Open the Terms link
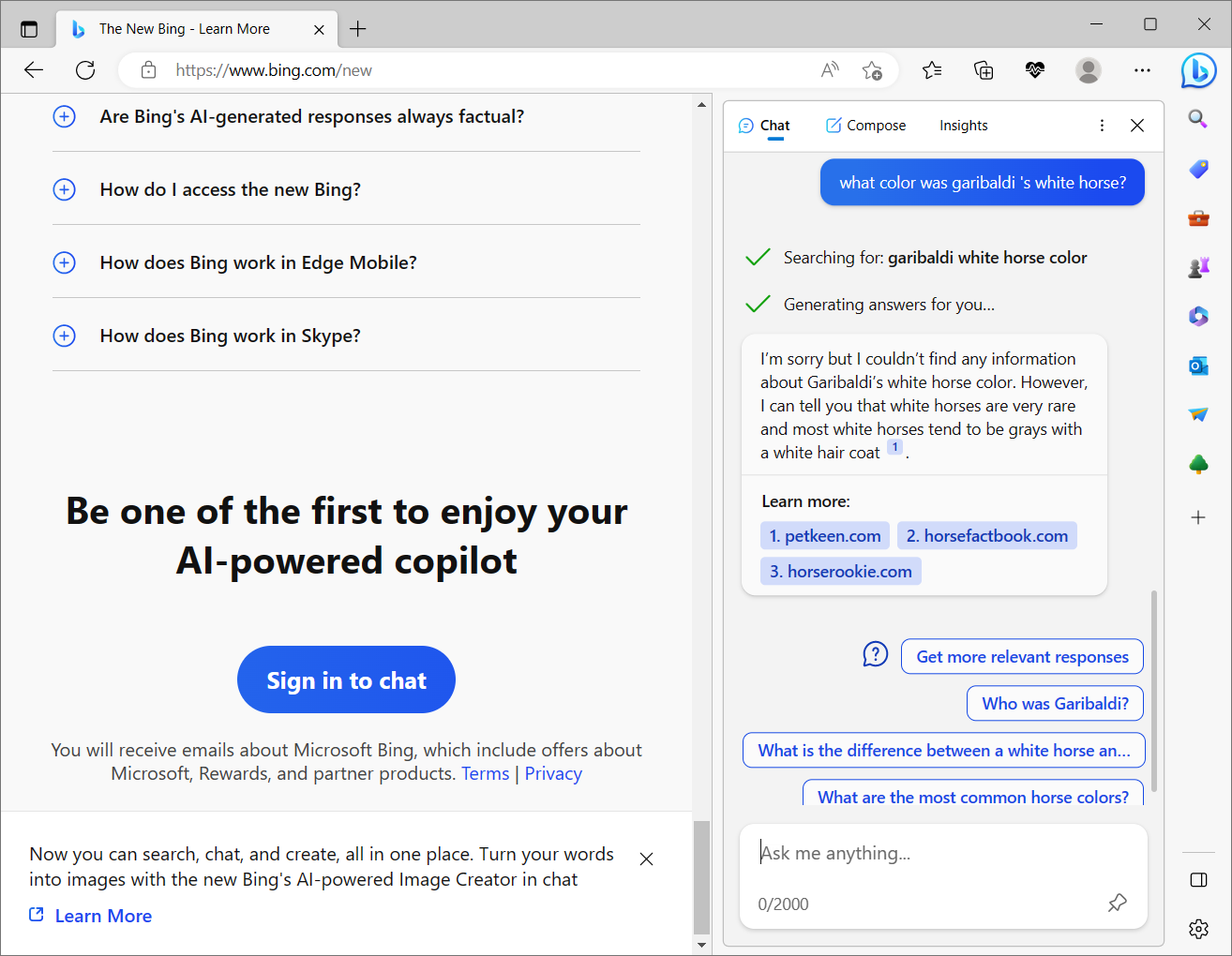This screenshot has width=1232, height=956. [x=486, y=773]
